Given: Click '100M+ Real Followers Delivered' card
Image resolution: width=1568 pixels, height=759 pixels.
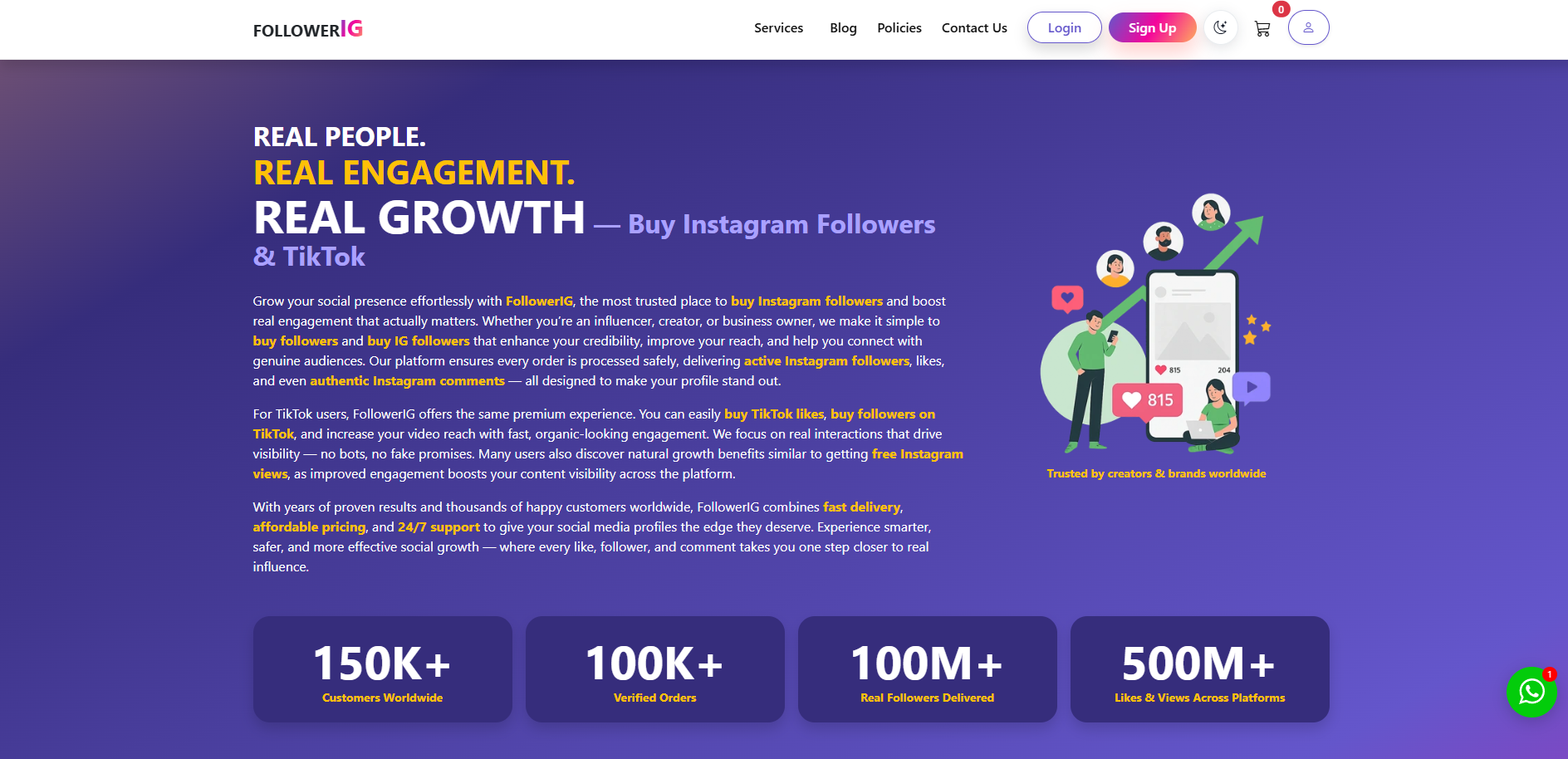Looking at the screenshot, I should click(928, 669).
